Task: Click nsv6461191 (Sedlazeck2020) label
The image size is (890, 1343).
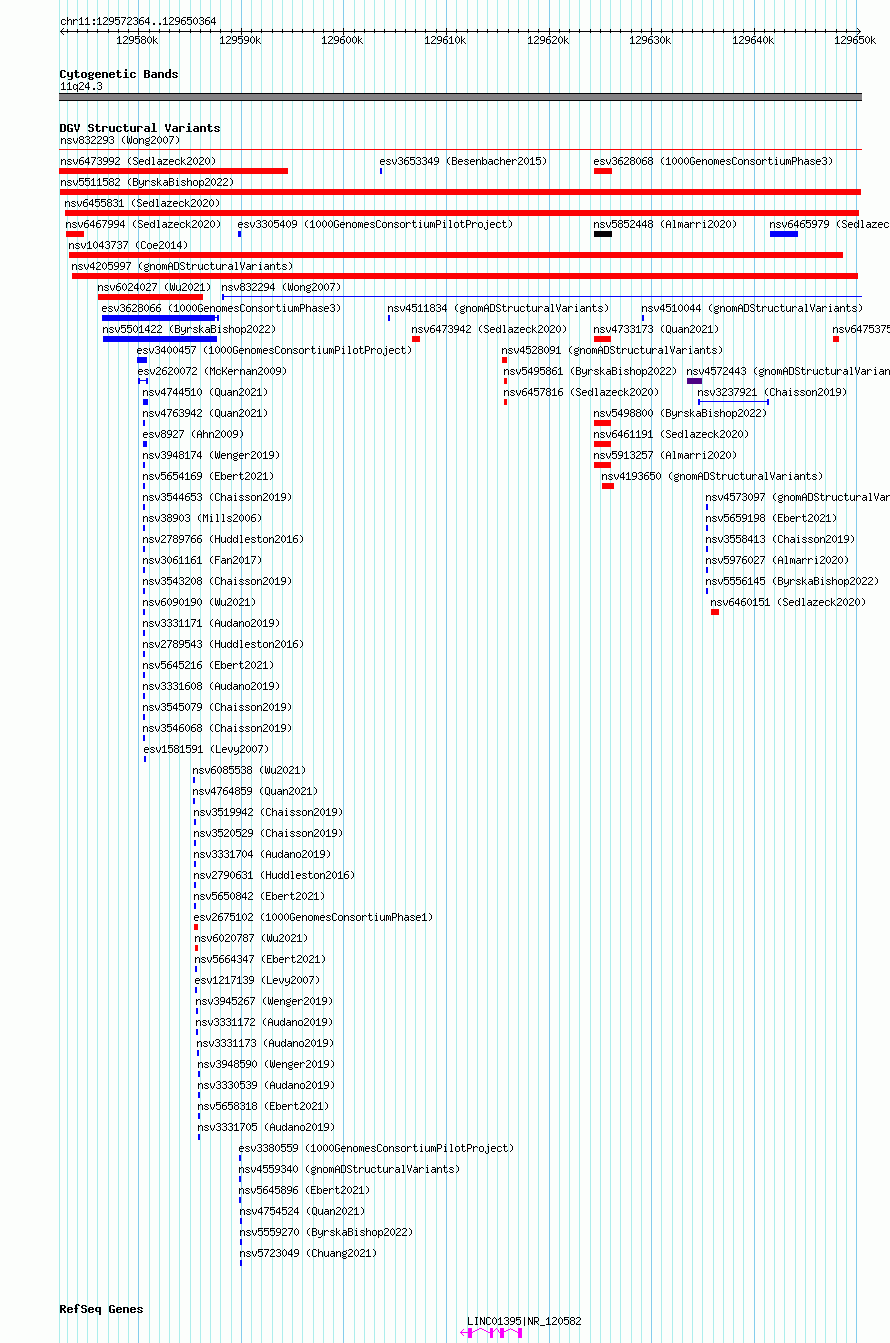Action: [672, 434]
